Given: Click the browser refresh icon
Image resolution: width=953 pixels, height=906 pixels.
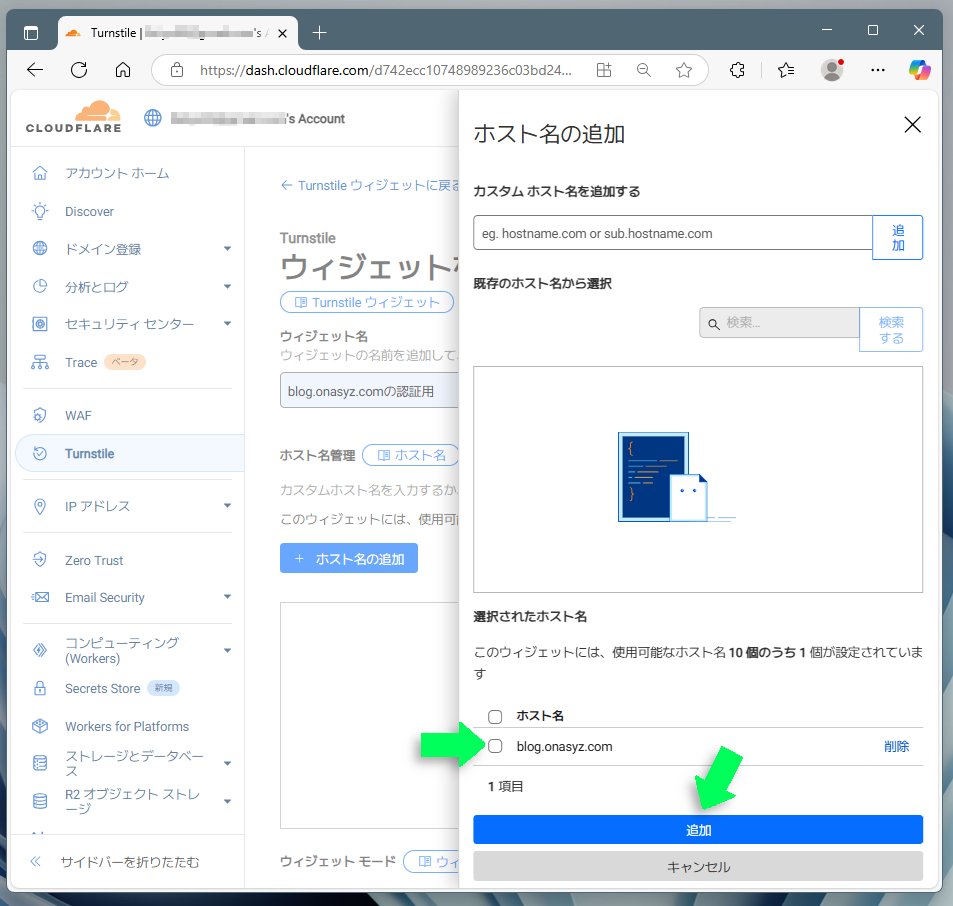Looking at the screenshot, I should (79, 70).
